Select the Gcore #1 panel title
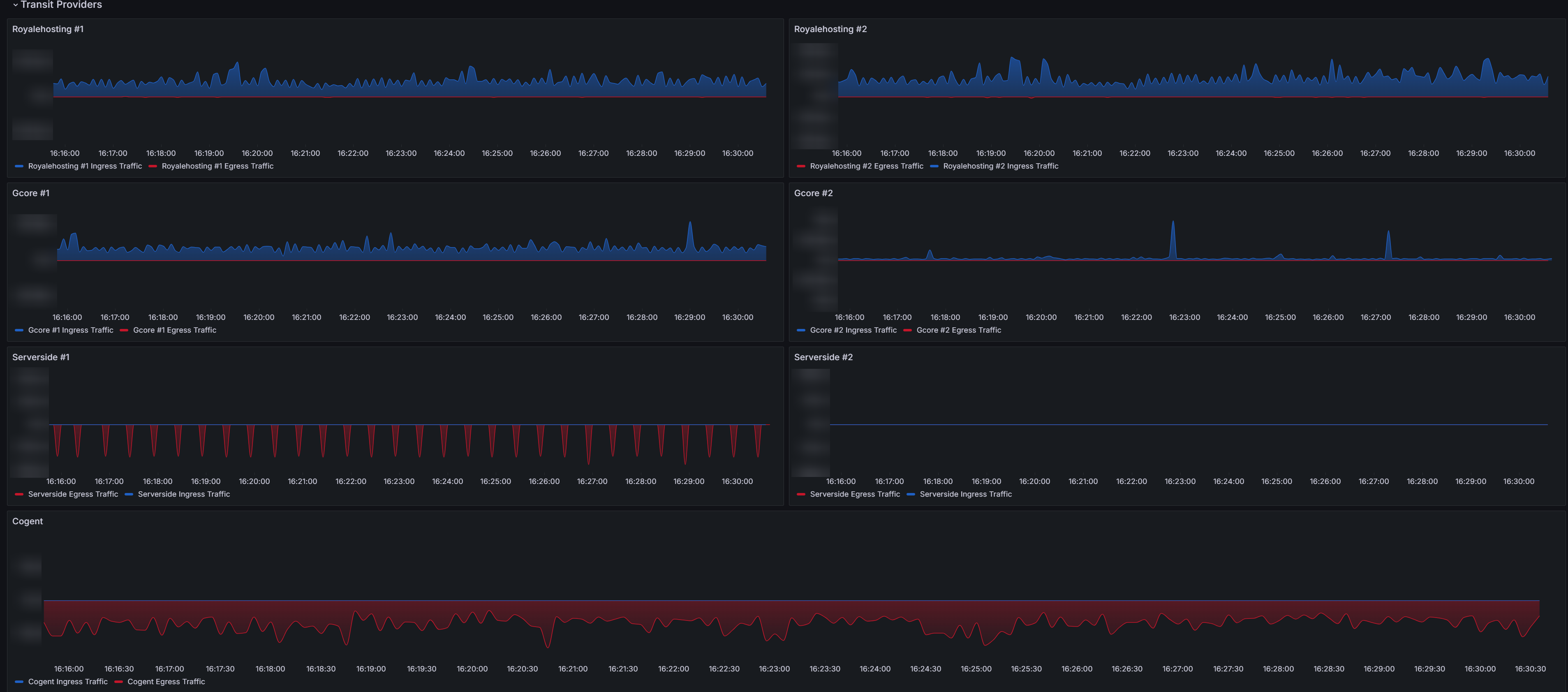Viewport: 1568px width, 692px height. click(31, 193)
